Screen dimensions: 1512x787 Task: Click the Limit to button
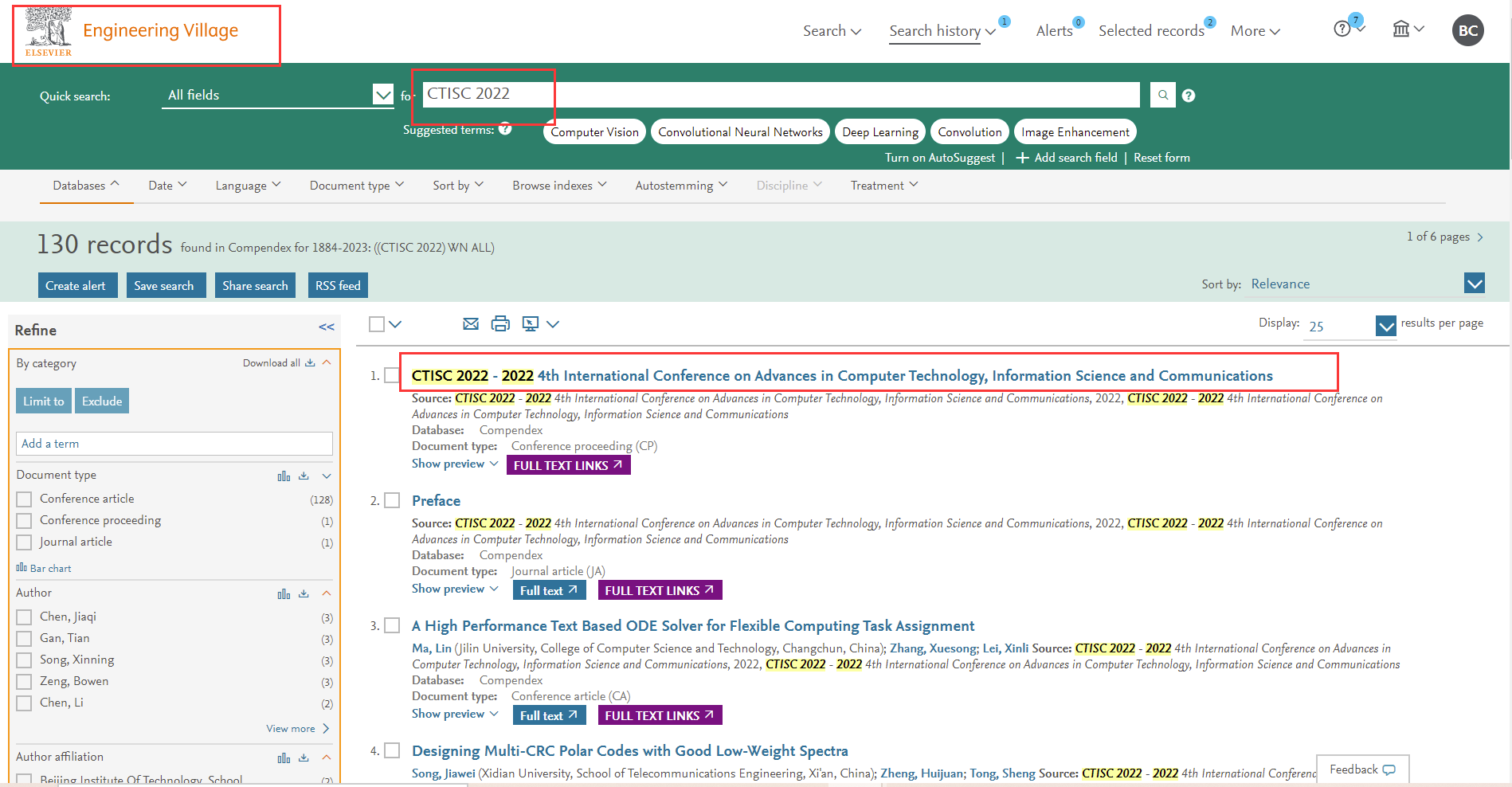(x=43, y=401)
